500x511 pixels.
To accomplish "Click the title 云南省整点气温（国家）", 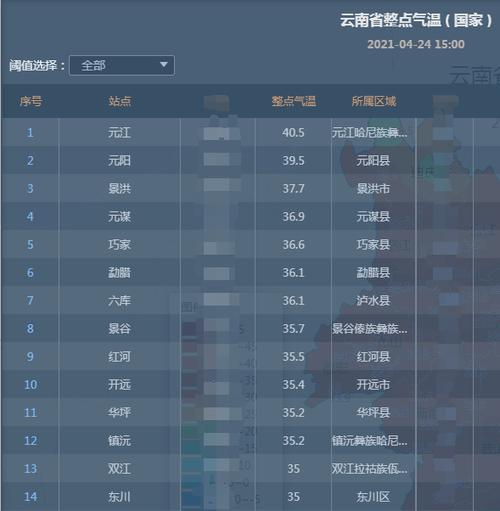I will click(x=416, y=20).
